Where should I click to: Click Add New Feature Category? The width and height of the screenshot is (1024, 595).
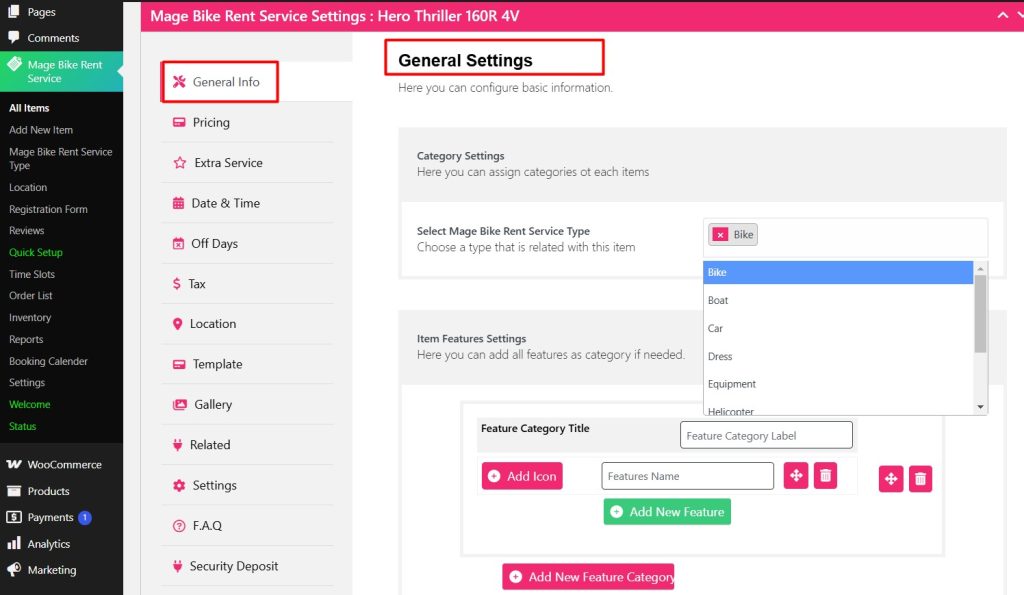coord(588,576)
